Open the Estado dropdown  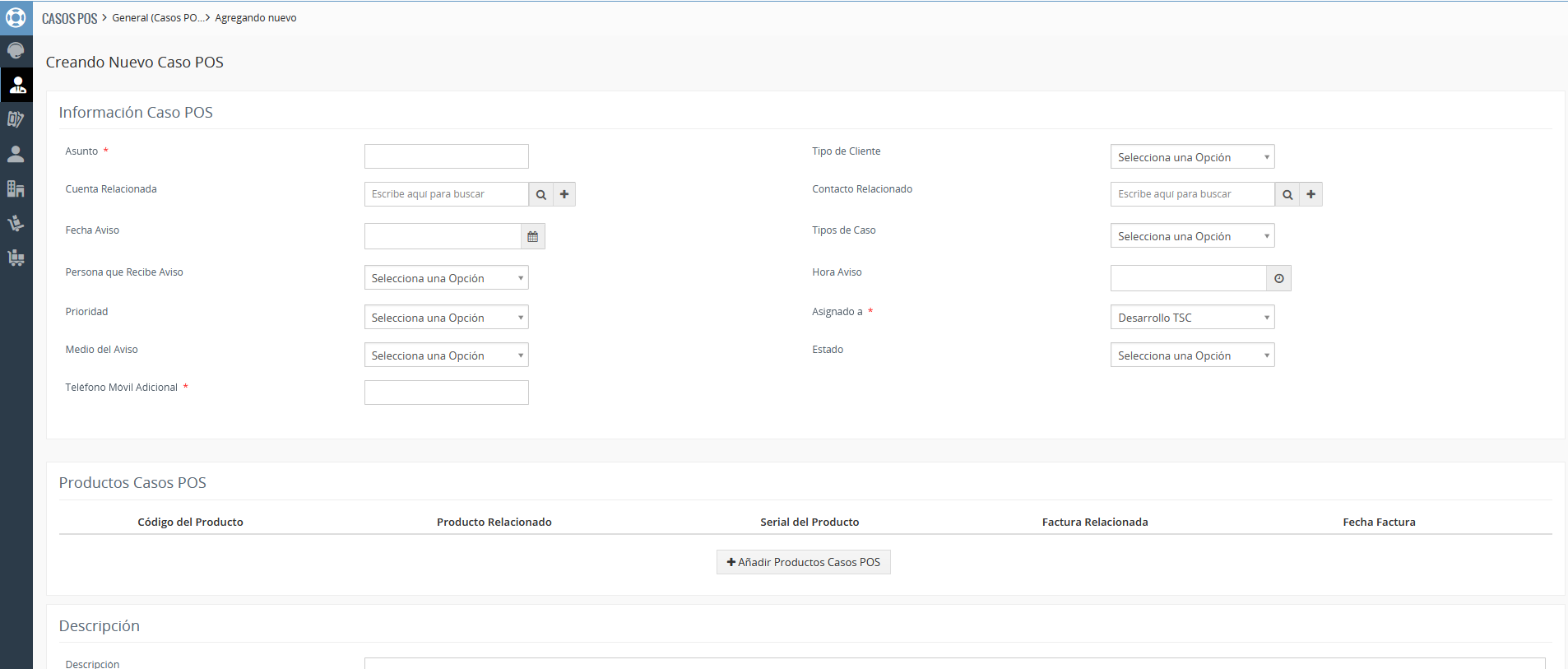(x=1192, y=355)
